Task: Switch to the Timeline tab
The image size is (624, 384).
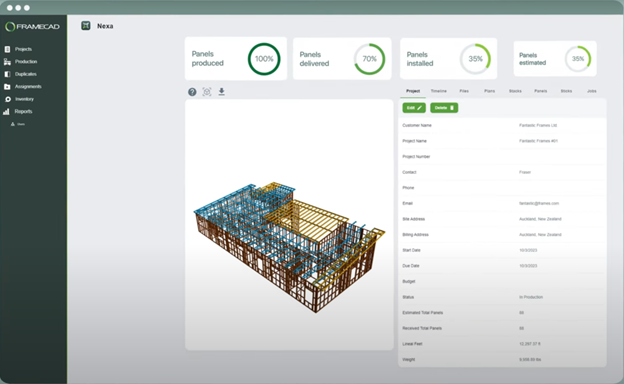Action: point(439,91)
